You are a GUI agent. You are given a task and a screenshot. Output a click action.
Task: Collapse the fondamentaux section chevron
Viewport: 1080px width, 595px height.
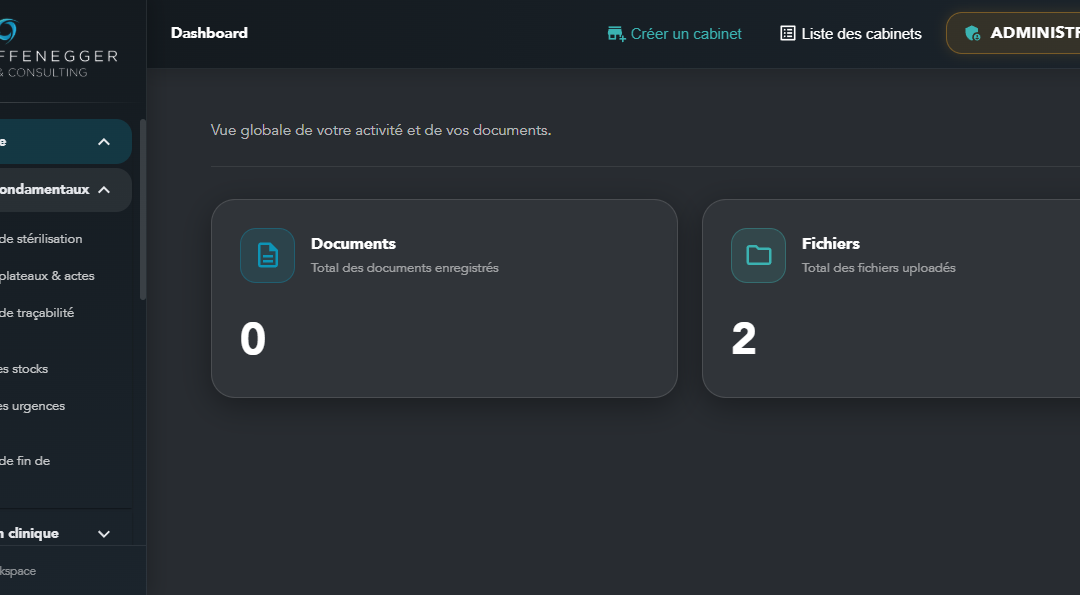(104, 189)
